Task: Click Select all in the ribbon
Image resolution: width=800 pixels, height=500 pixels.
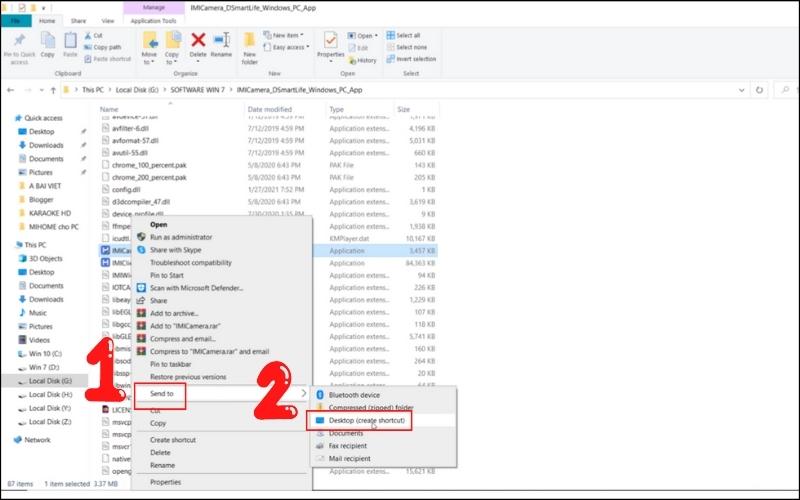Action: tap(403, 35)
